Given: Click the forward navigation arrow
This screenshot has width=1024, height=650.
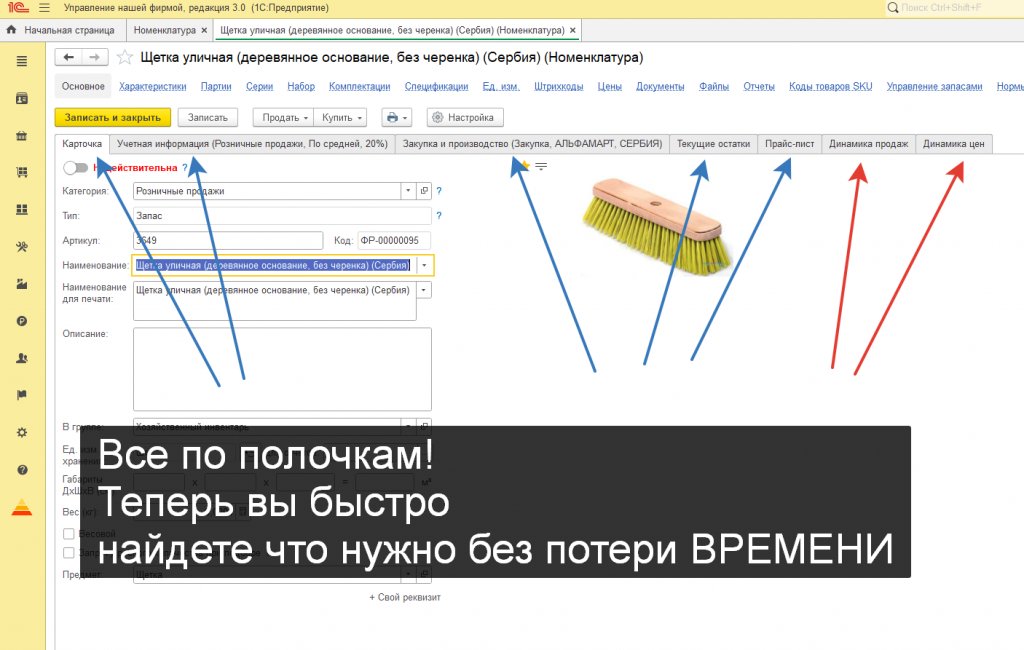Looking at the screenshot, I should coord(95,57).
